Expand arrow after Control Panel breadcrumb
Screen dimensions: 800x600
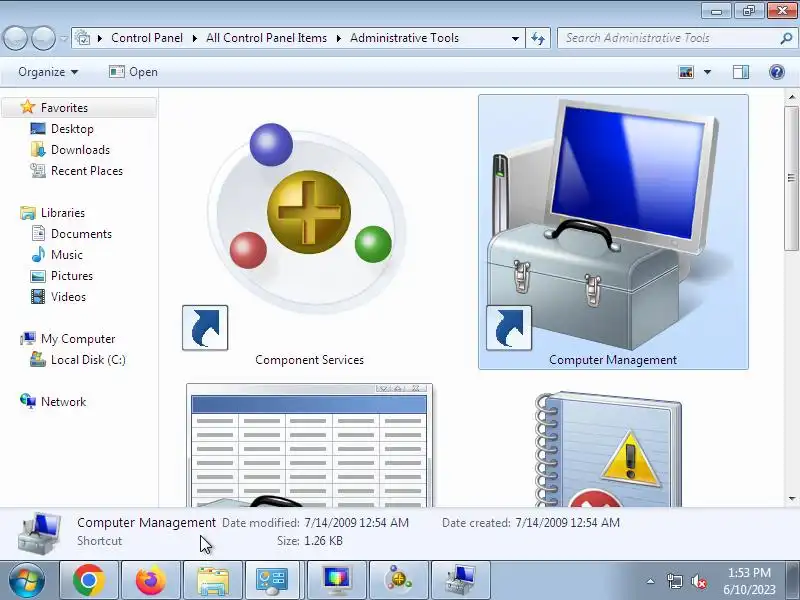click(194, 38)
